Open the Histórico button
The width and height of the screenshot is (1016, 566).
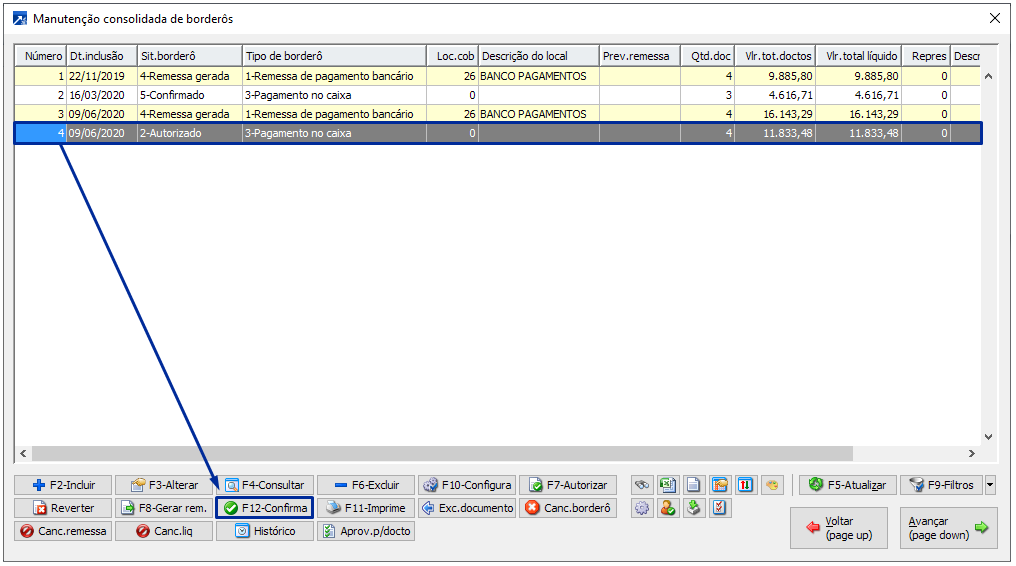coord(265,531)
